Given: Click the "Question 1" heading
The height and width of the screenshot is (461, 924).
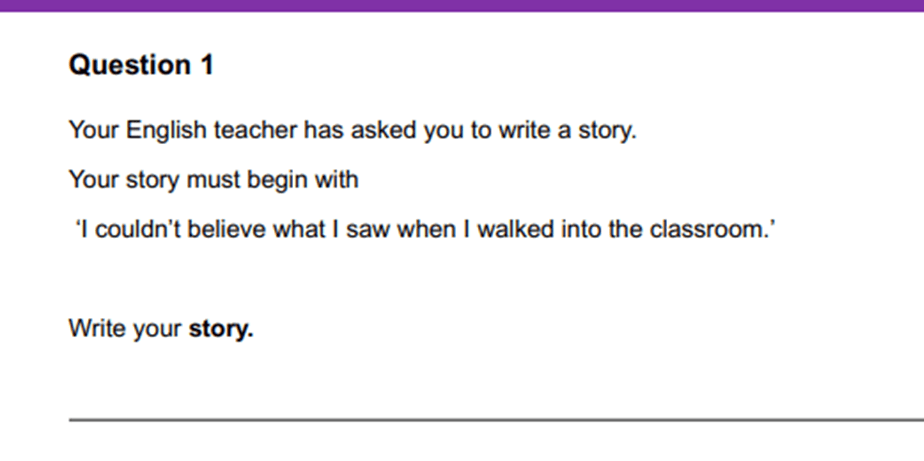Looking at the screenshot, I should (x=141, y=66).
